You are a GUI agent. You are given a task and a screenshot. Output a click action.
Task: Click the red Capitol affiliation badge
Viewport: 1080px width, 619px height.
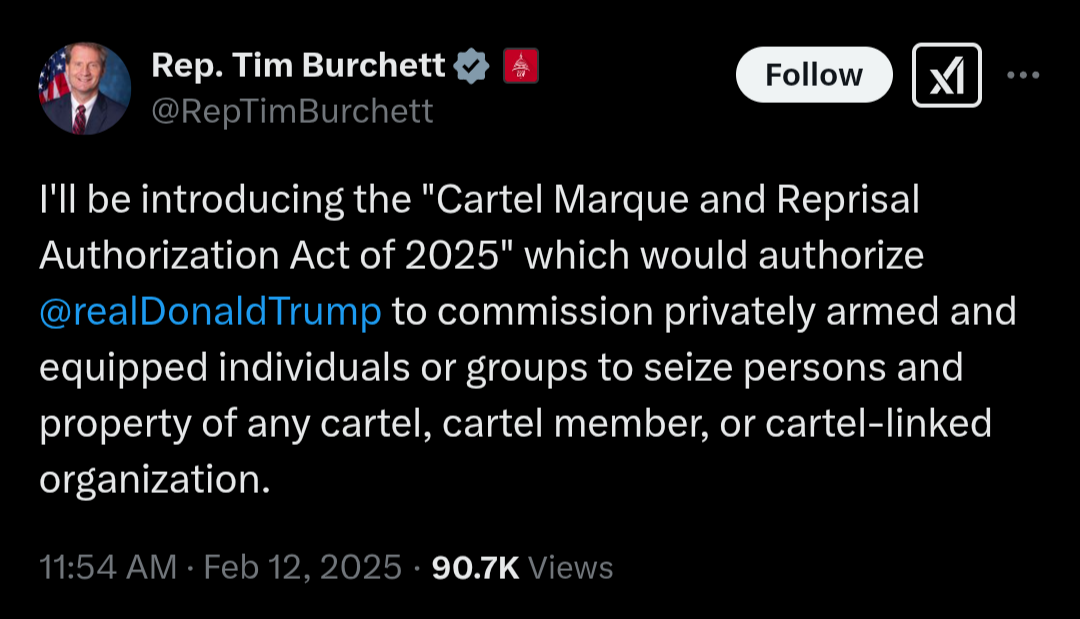point(519,66)
